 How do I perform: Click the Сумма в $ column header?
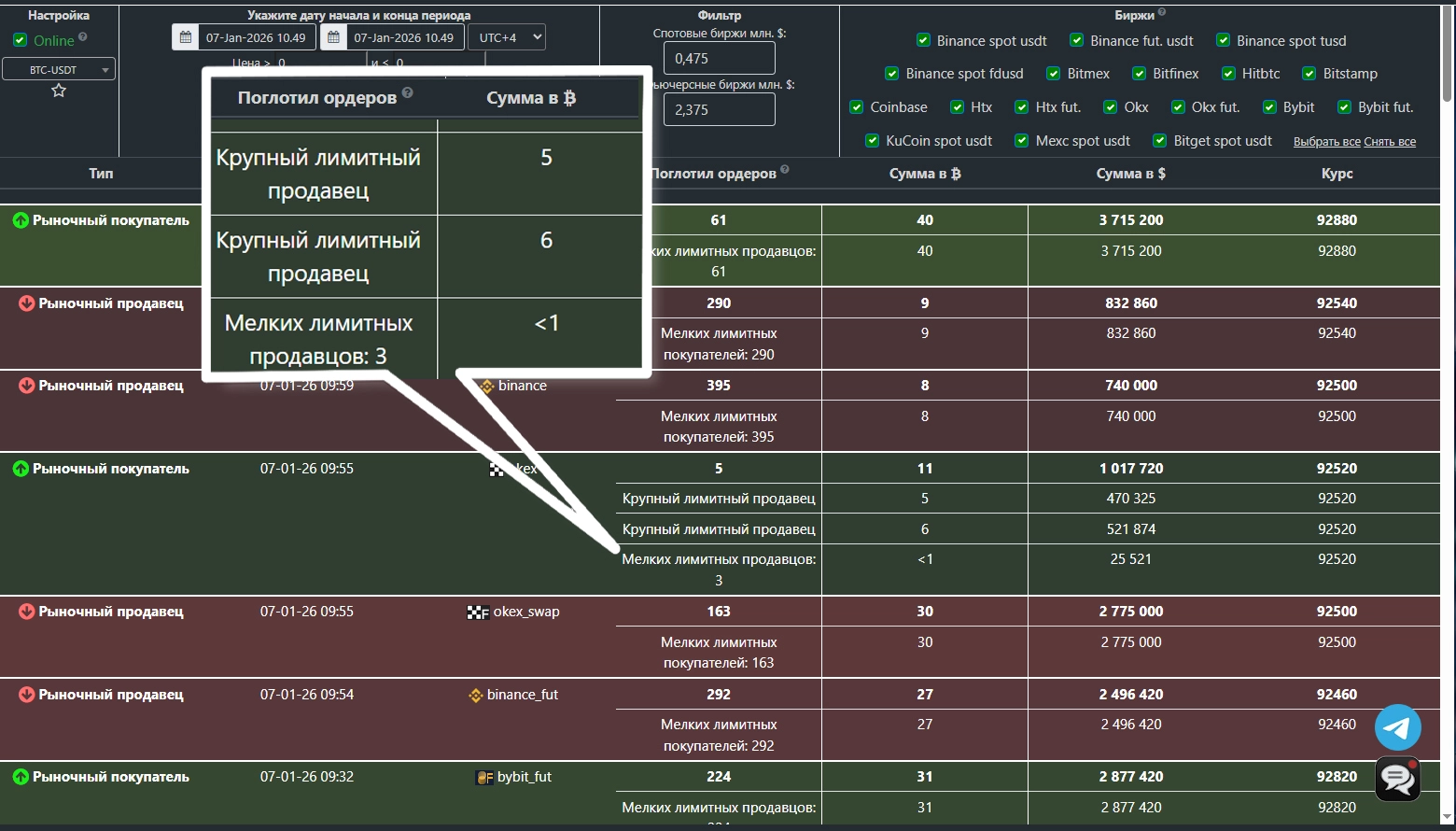1130,174
